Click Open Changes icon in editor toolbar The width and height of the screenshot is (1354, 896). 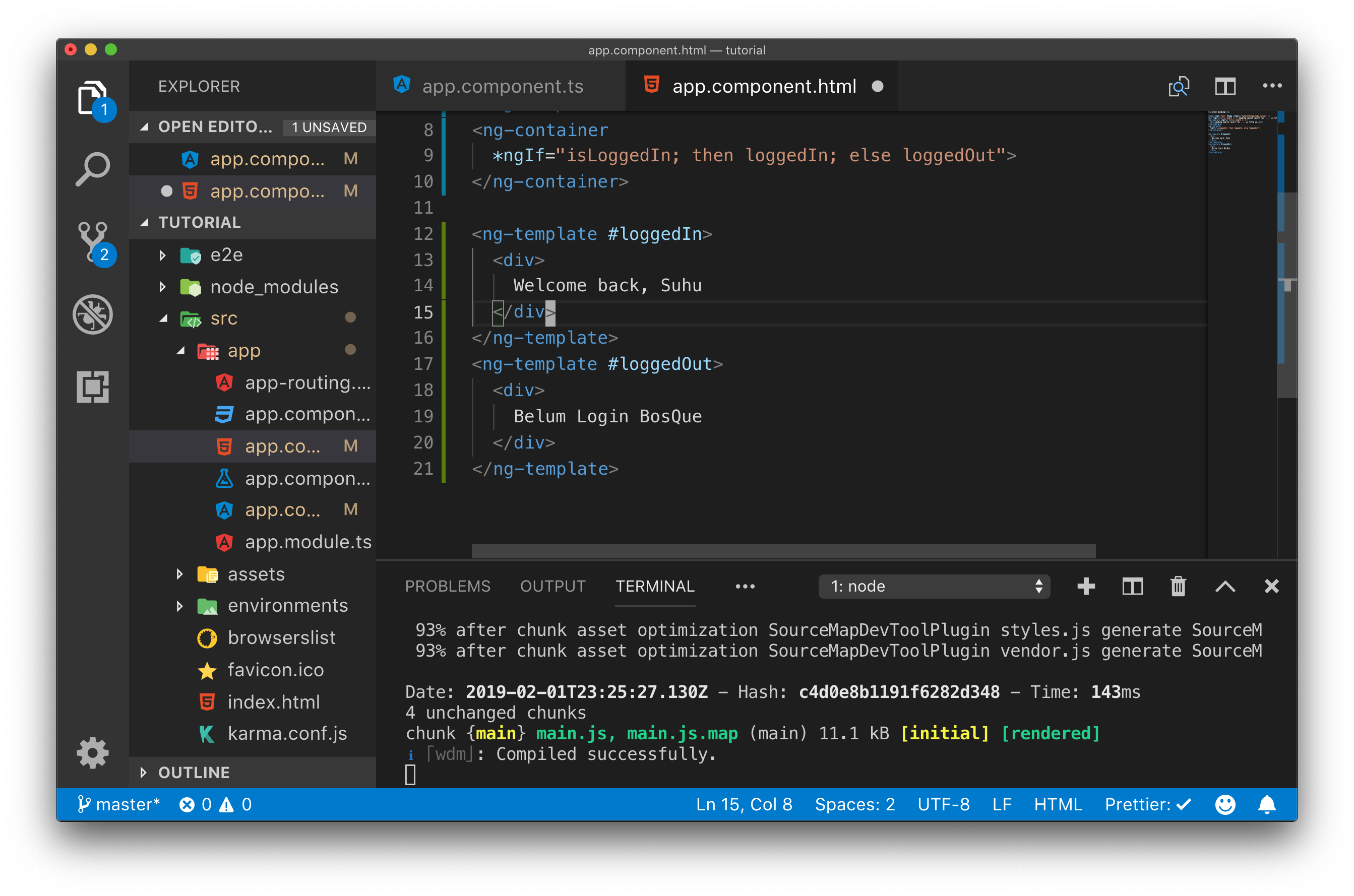(1179, 86)
